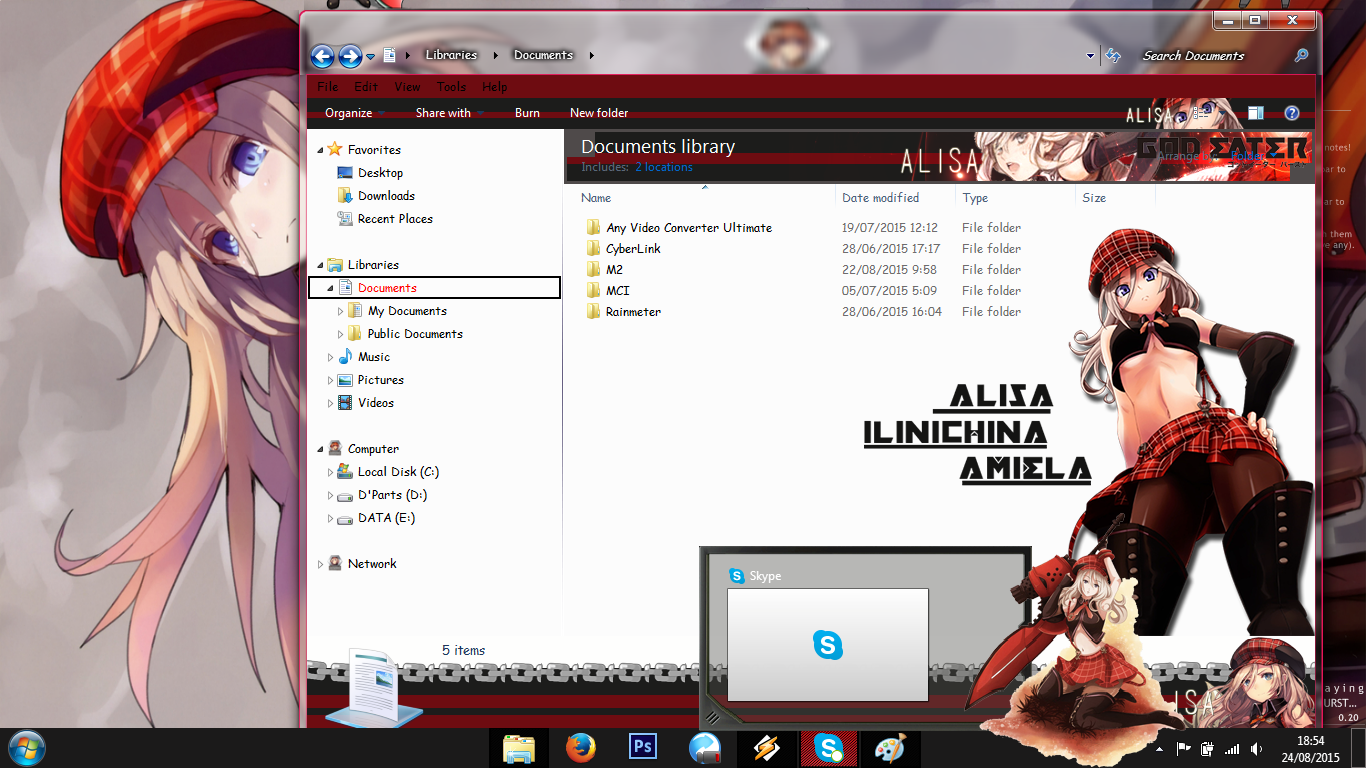The height and width of the screenshot is (768, 1366).
Task: Click the address bar refresh icon
Action: 1113,56
